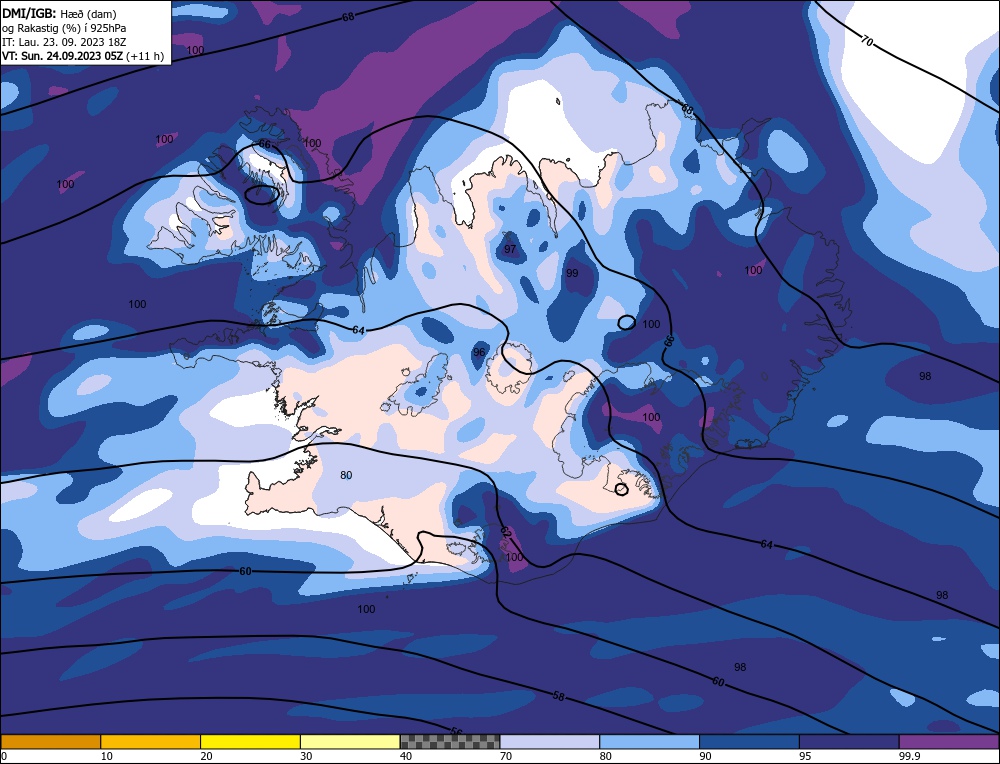
Task: Click the 'DMI/IGB: Hæð (dam)' title text
Action: click(x=59, y=12)
